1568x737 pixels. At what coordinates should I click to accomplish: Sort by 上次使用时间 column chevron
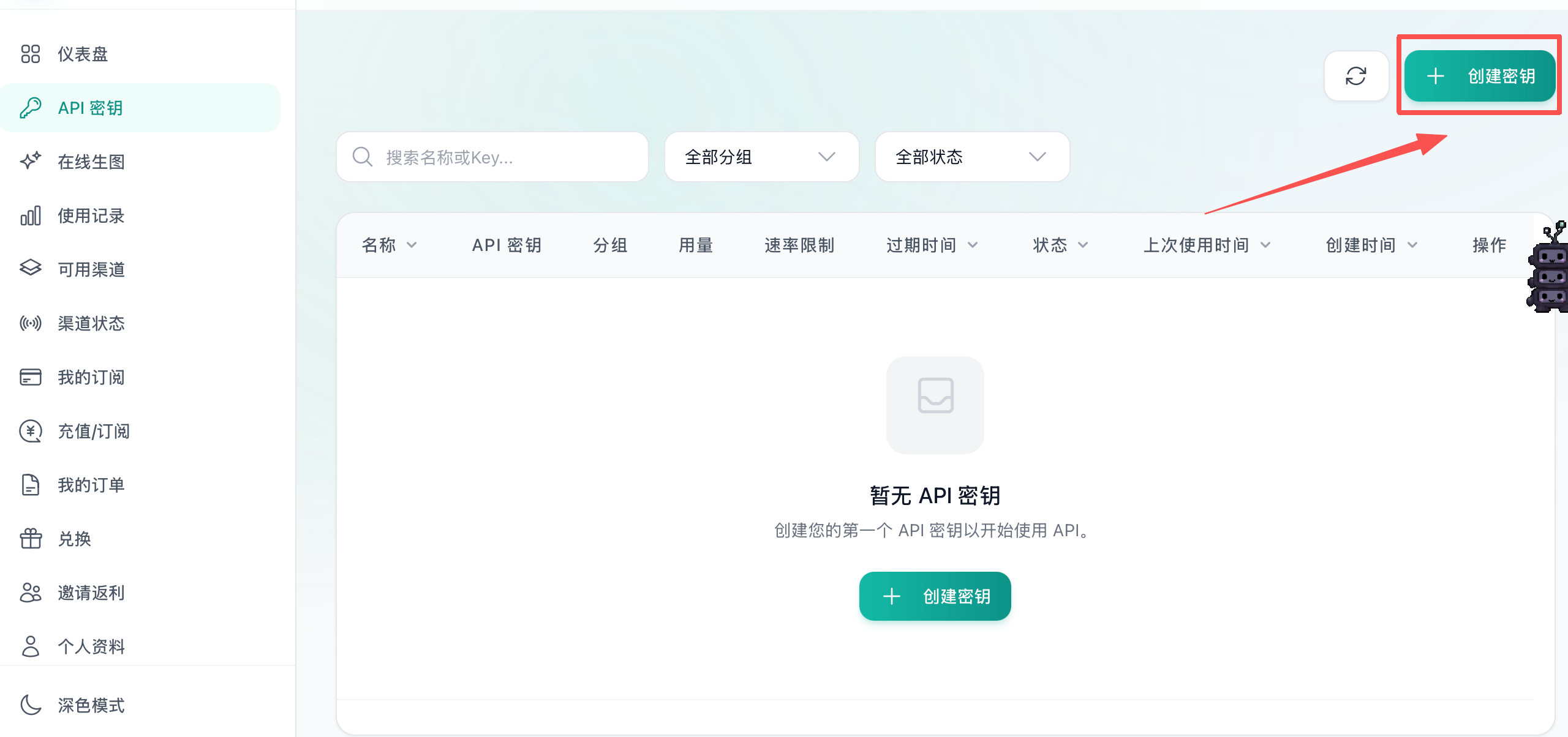tap(1265, 245)
